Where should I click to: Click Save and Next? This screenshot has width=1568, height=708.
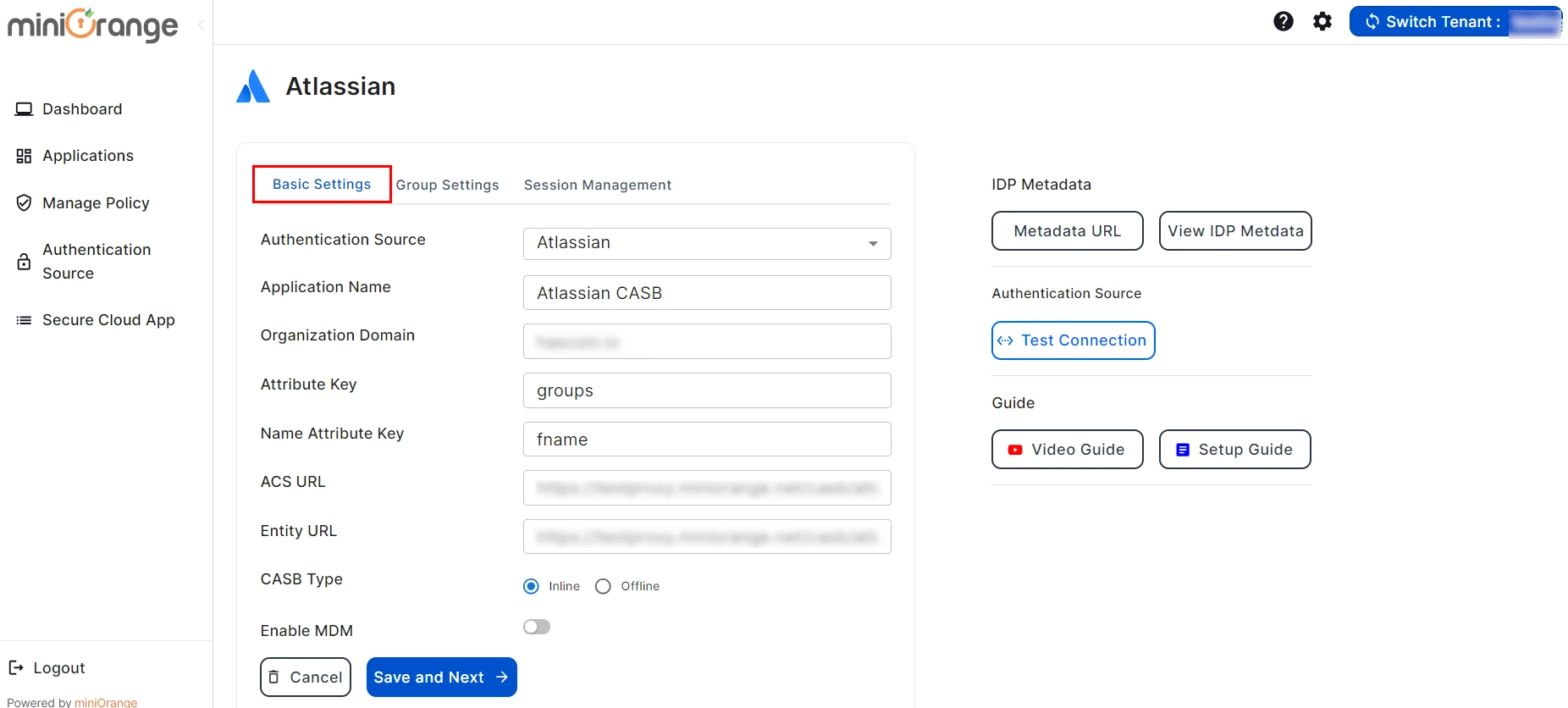coord(442,677)
